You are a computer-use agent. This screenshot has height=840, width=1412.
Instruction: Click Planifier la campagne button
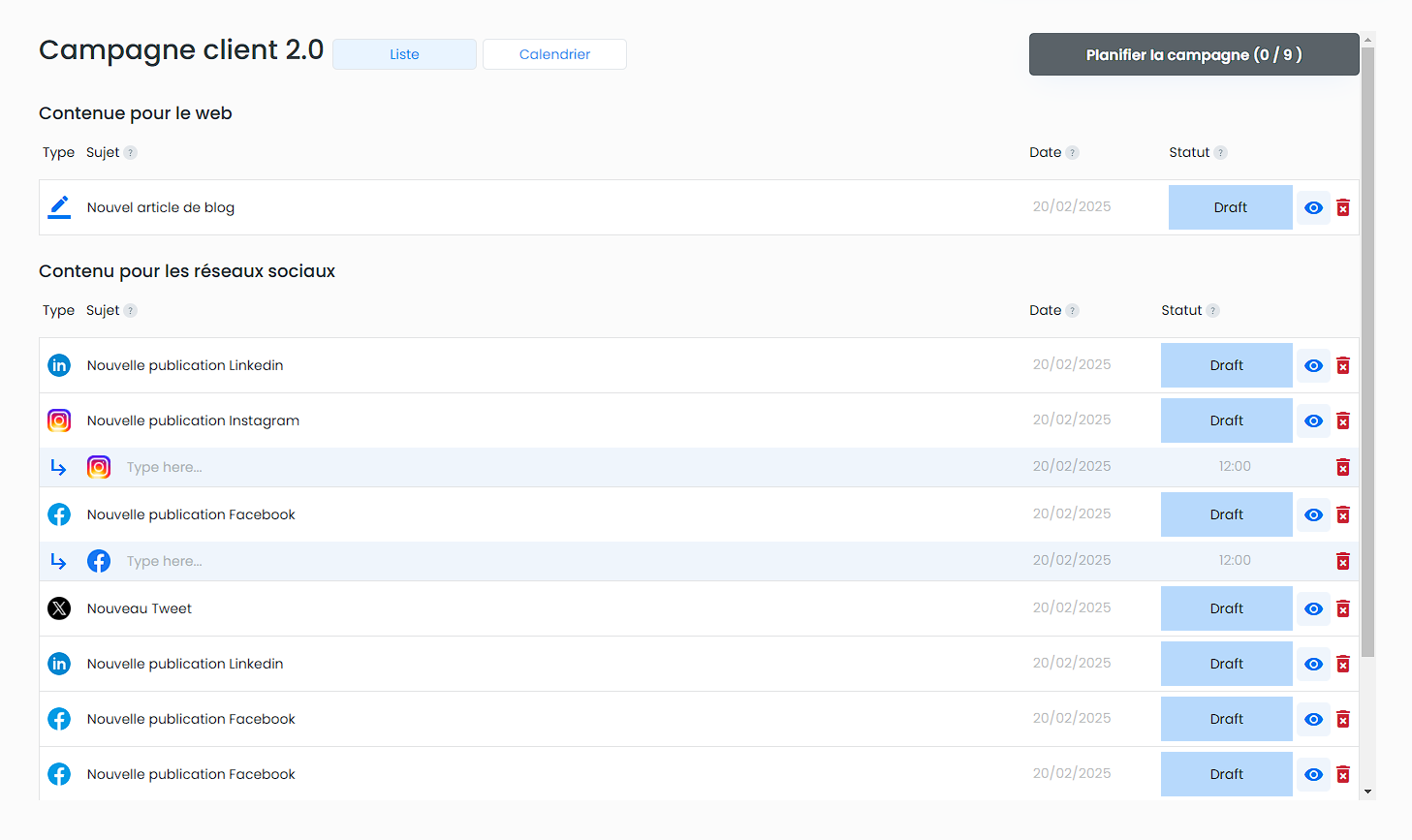click(x=1193, y=54)
